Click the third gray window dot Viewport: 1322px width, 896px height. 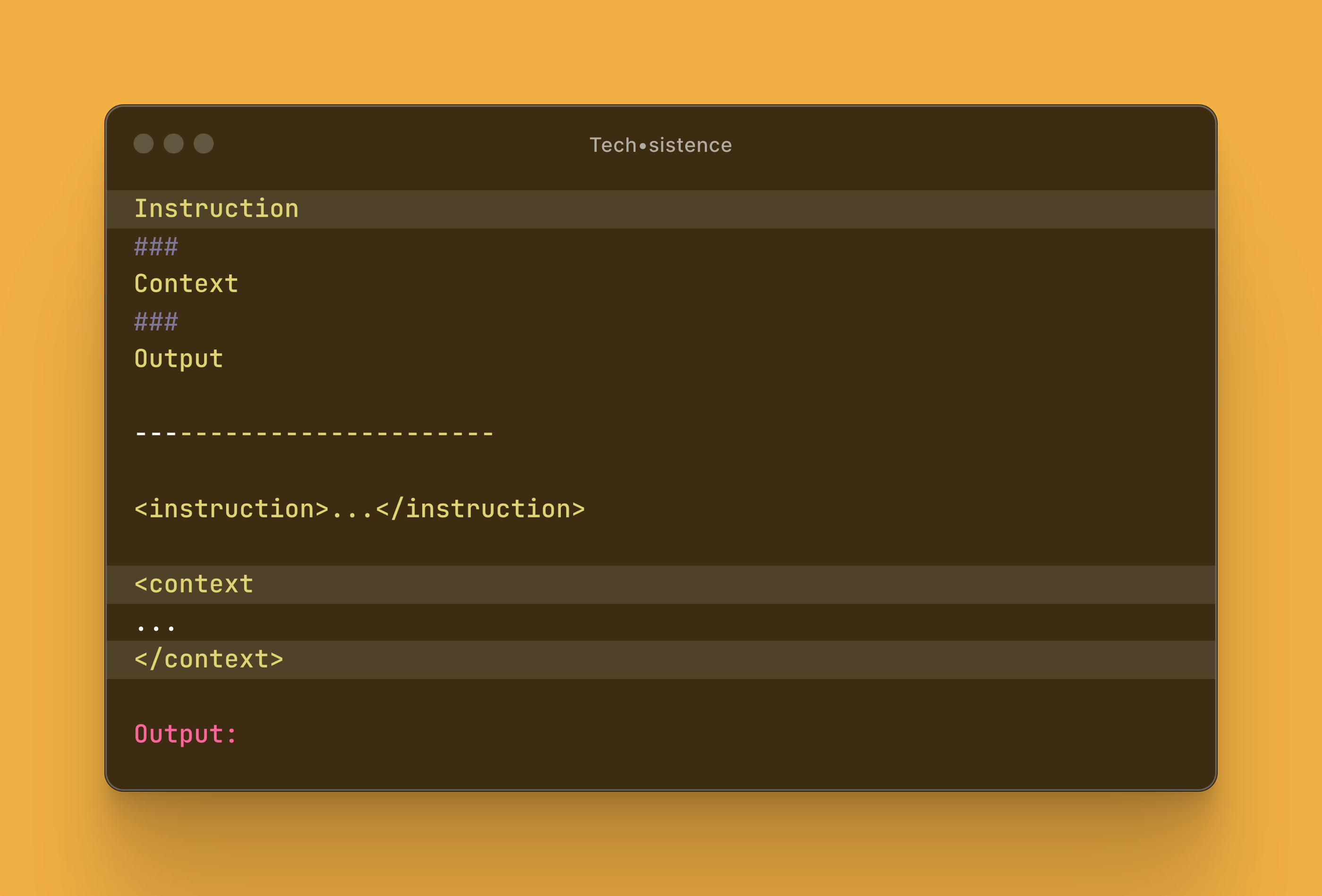click(x=203, y=144)
